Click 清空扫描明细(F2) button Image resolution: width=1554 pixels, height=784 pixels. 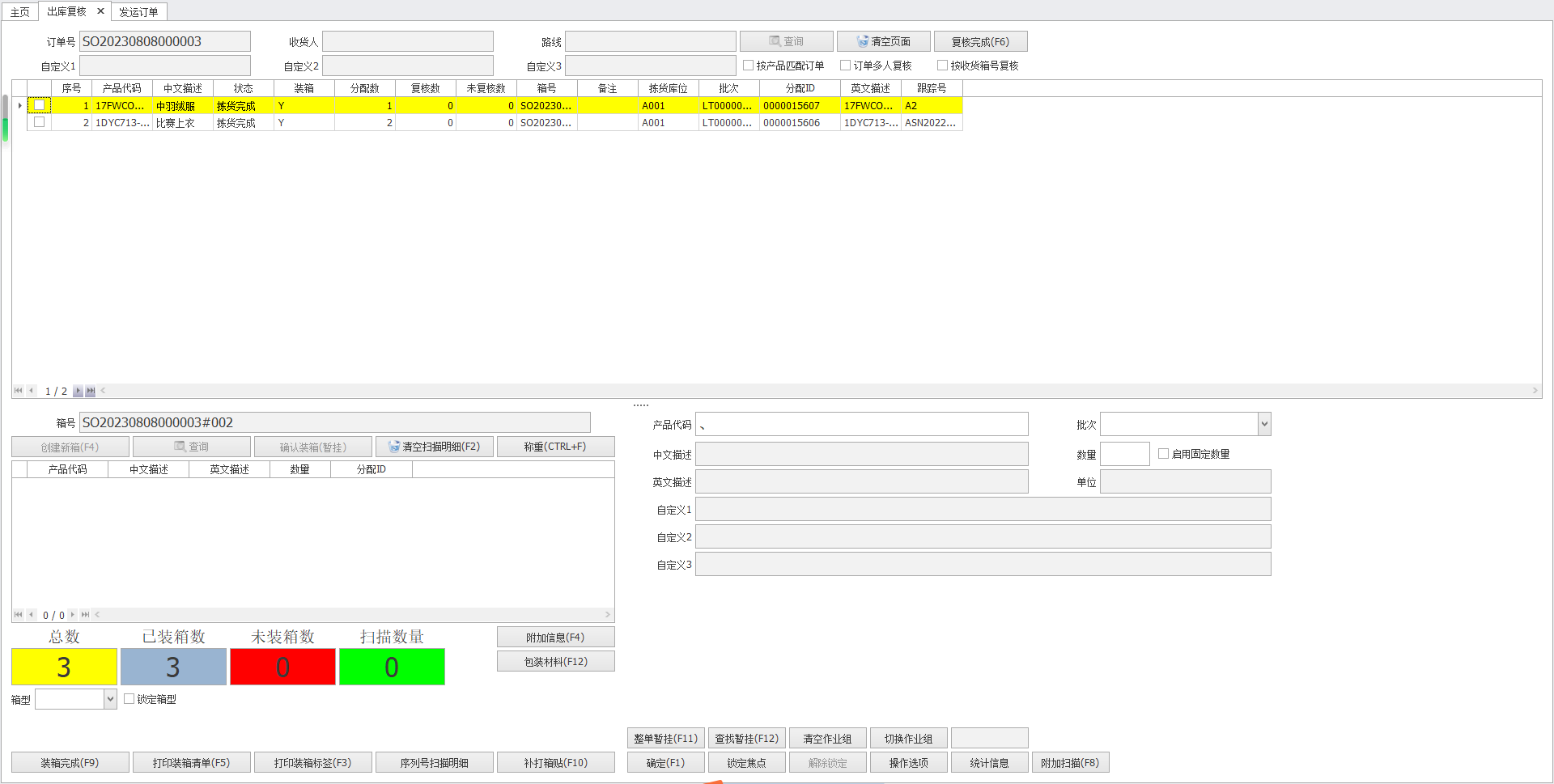(x=435, y=447)
